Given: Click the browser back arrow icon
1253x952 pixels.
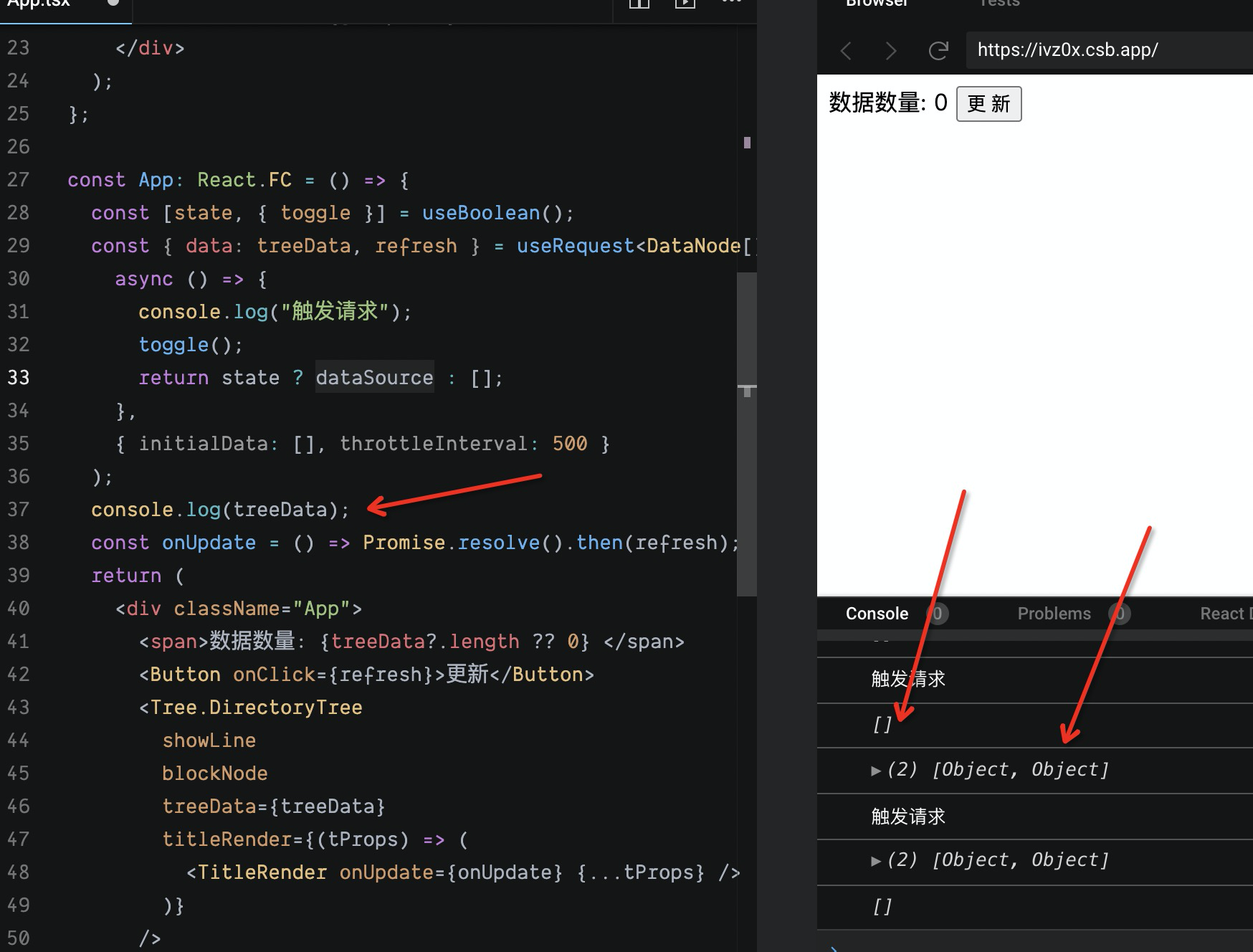Looking at the screenshot, I should (x=846, y=50).
